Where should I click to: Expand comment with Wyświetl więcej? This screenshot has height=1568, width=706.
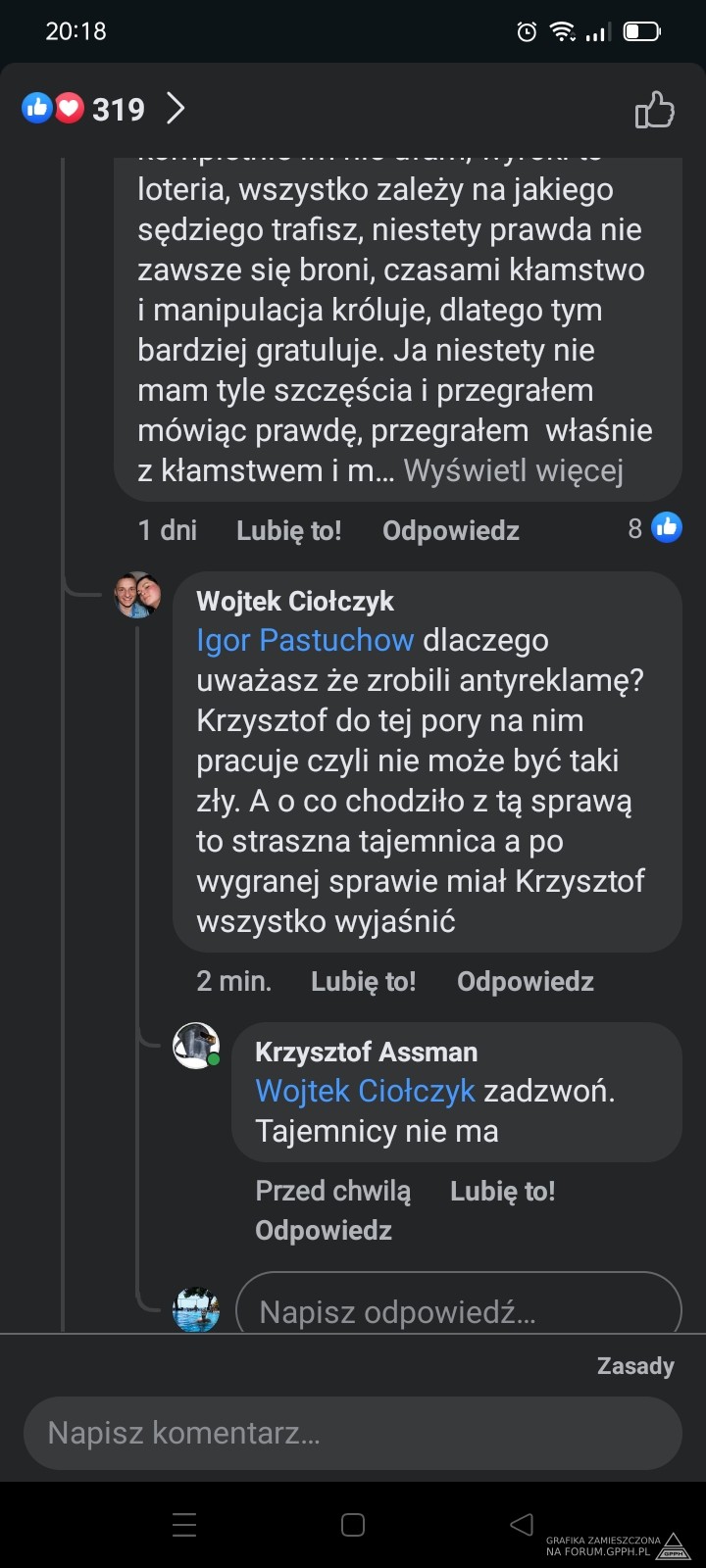pos(513,470)
